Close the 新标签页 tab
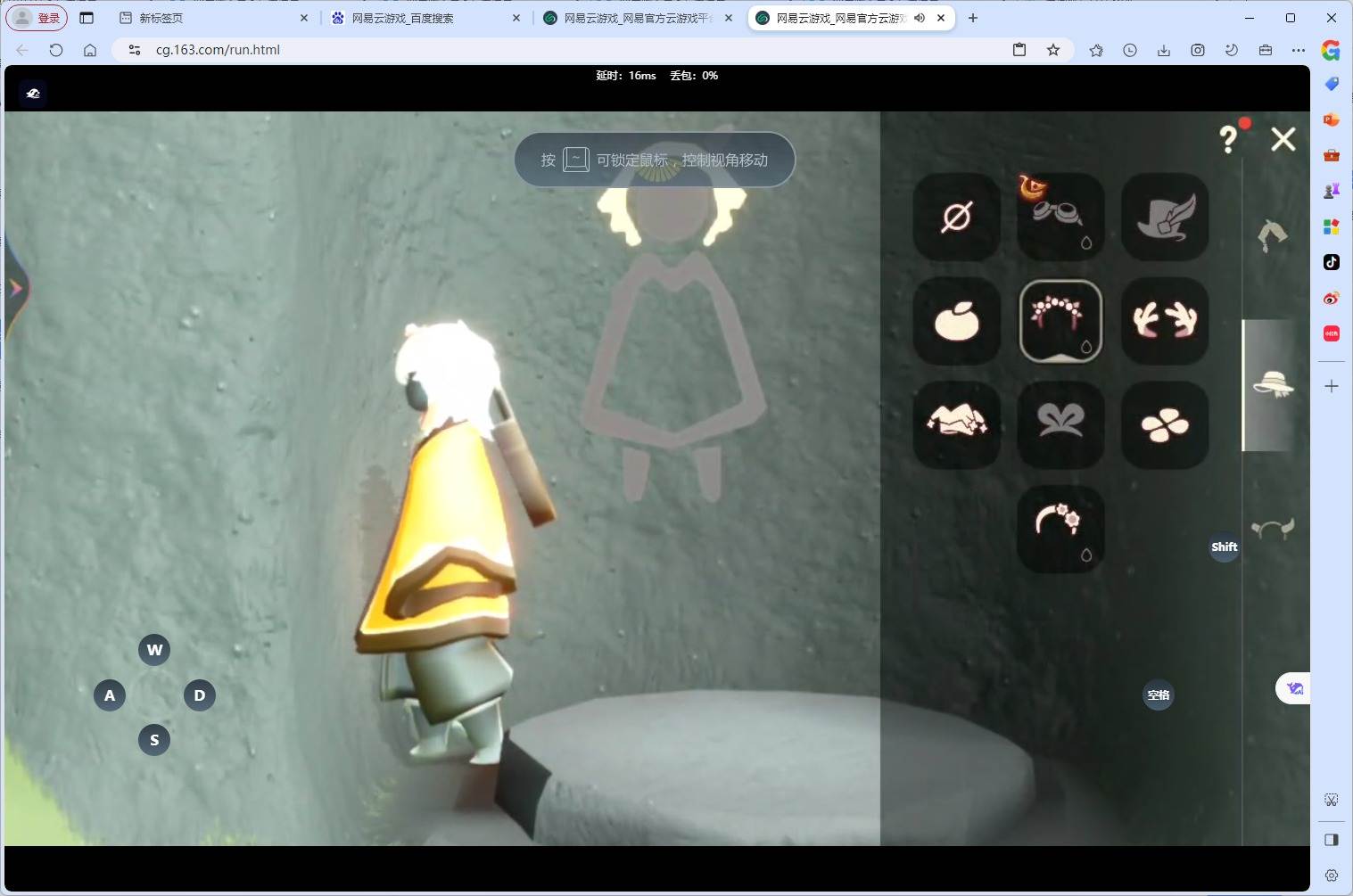The width and height of the screenshot is (1353, 896). (x=304, y=18)
